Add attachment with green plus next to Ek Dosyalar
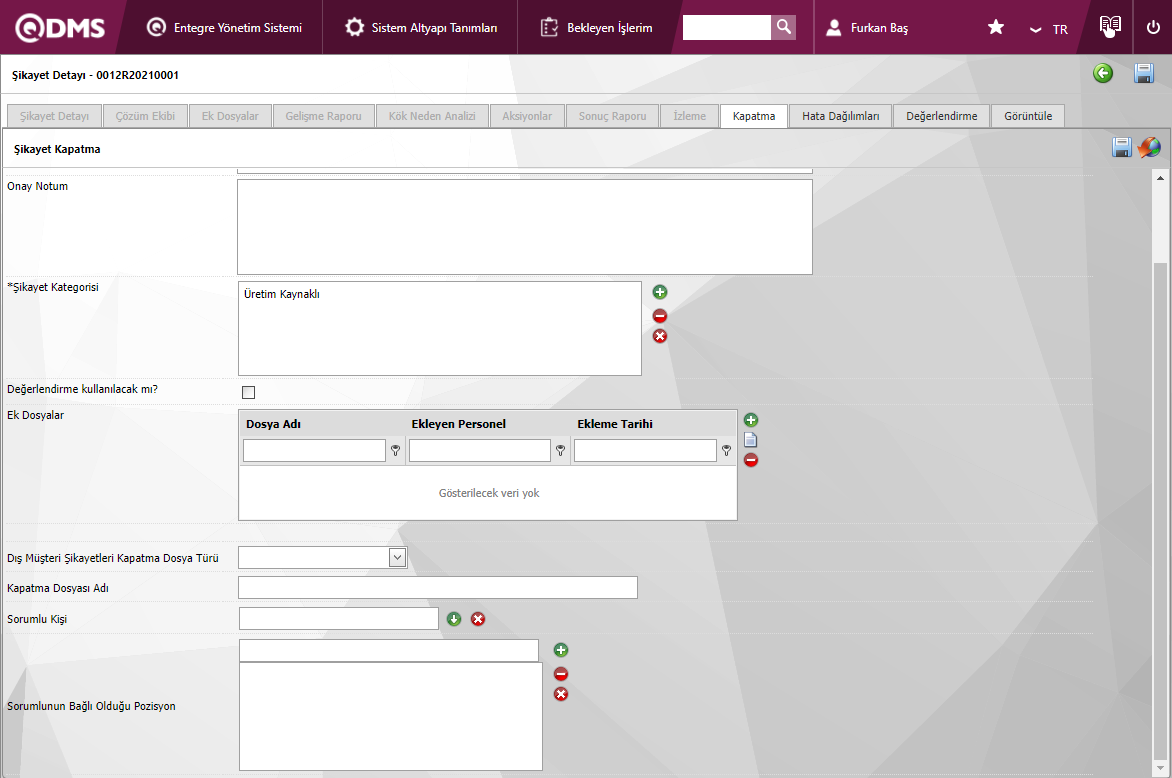The height and width of the screenshot is (778, 1172). click(x=751, y=420)
